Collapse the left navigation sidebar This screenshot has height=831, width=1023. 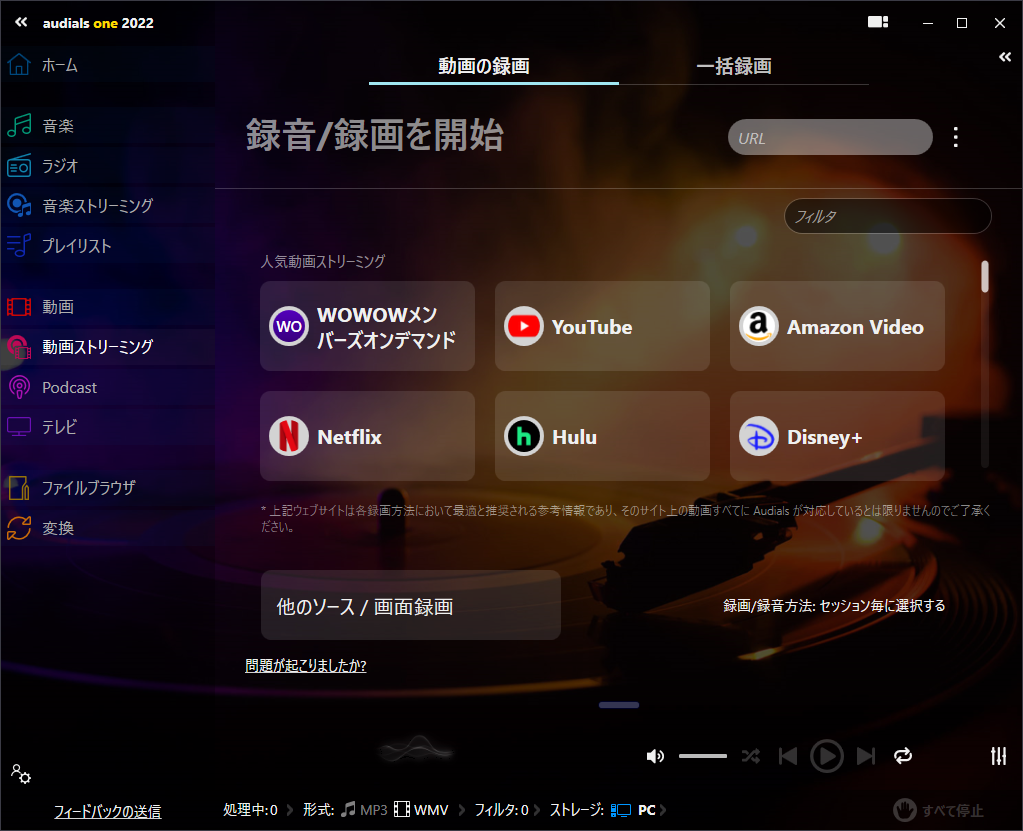21,22
